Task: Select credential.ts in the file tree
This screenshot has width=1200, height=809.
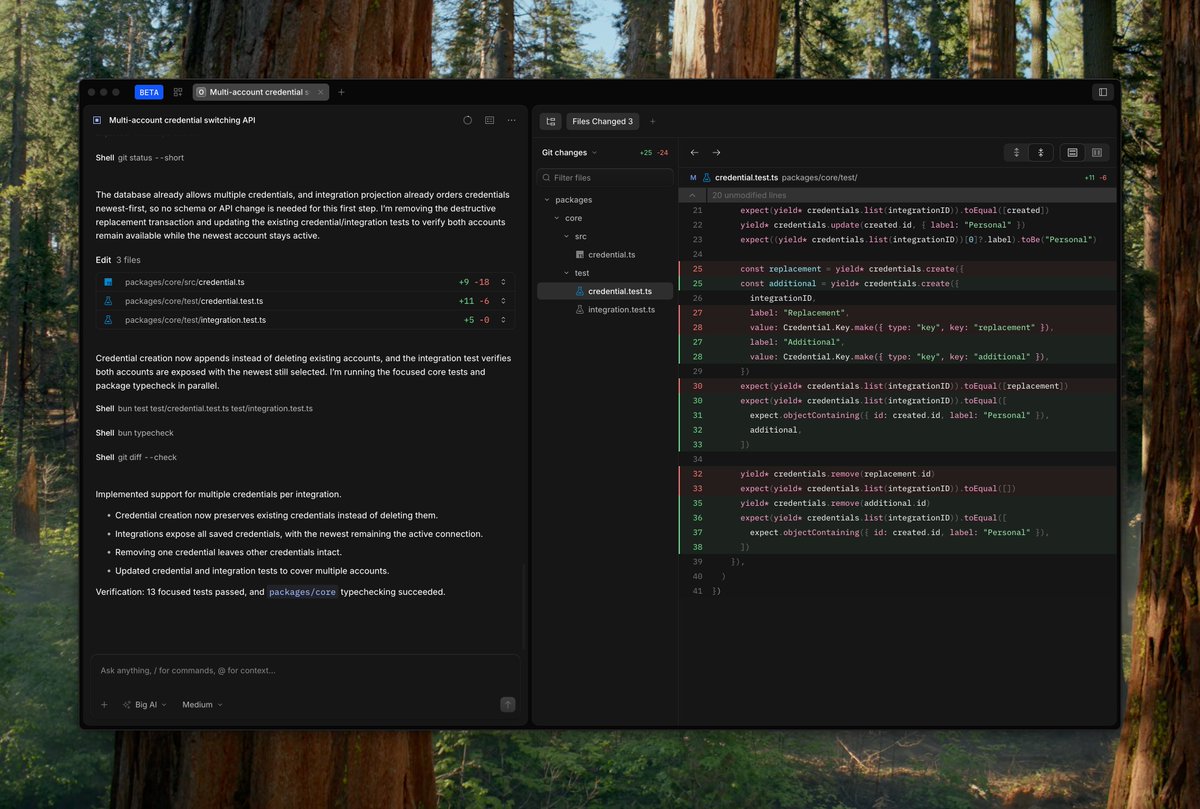Action: click(606, 255)
